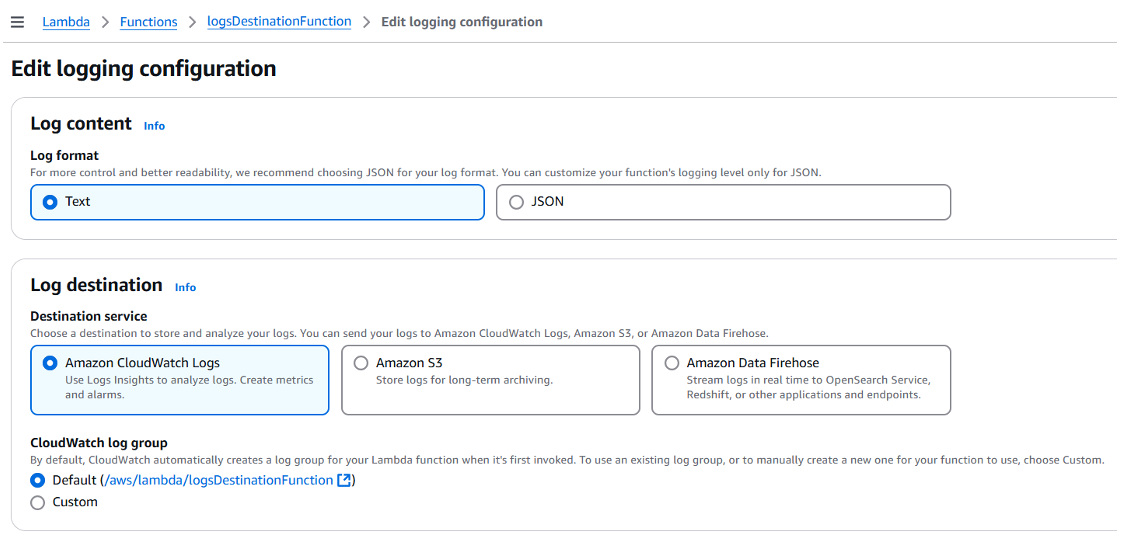Open Functions breadcrumb link
Screen dimensions: 1122x541
[149, 22]
